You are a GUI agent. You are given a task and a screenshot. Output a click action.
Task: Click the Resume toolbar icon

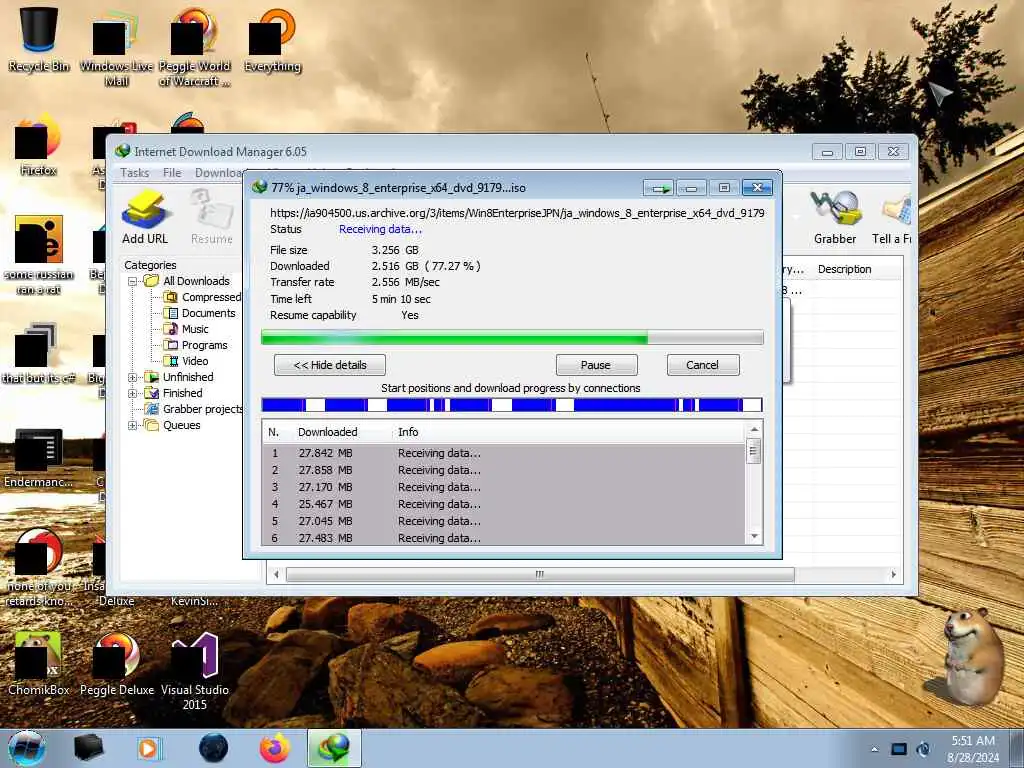pos(212,217)
